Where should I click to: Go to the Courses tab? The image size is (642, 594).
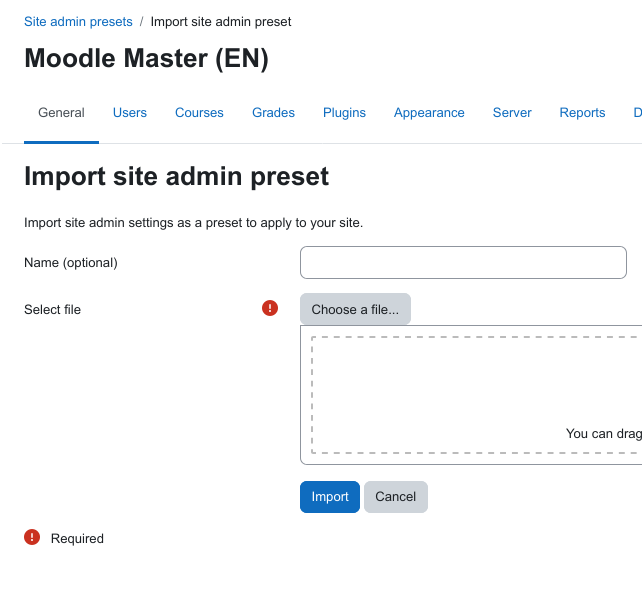(x=199, y=113)
